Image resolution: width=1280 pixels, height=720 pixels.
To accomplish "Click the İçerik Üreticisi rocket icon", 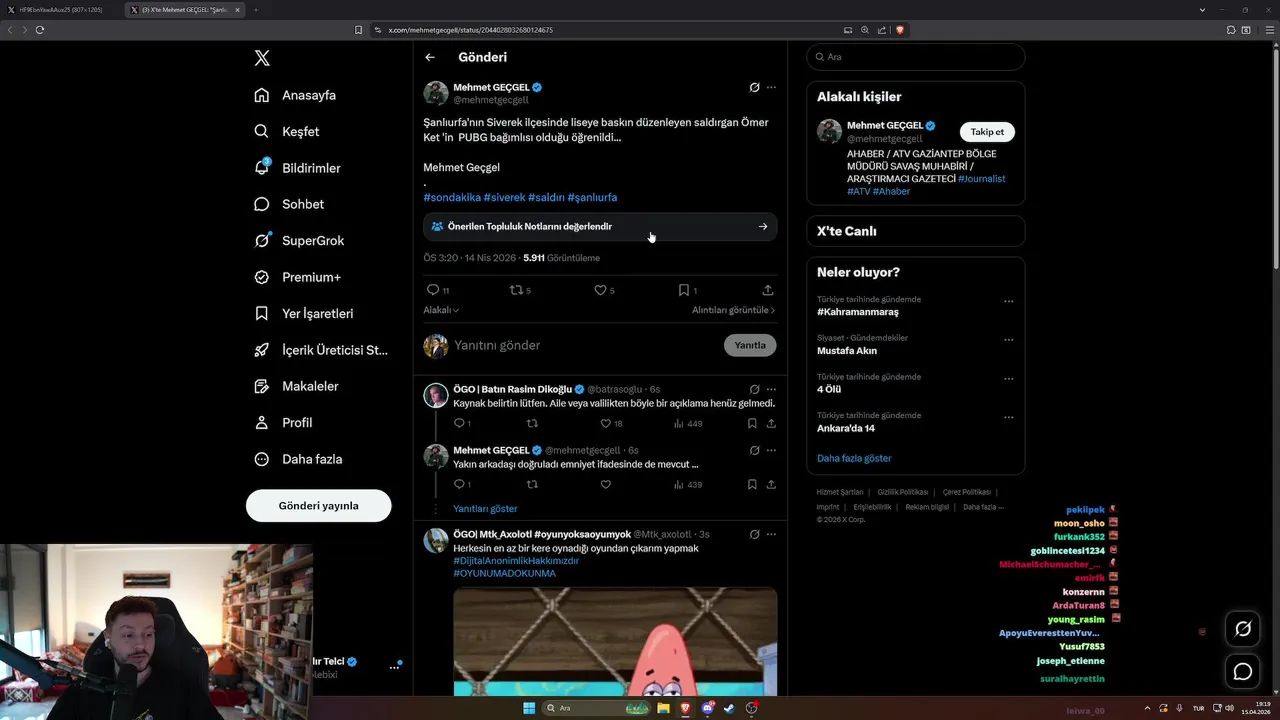I will pos(262,350).
